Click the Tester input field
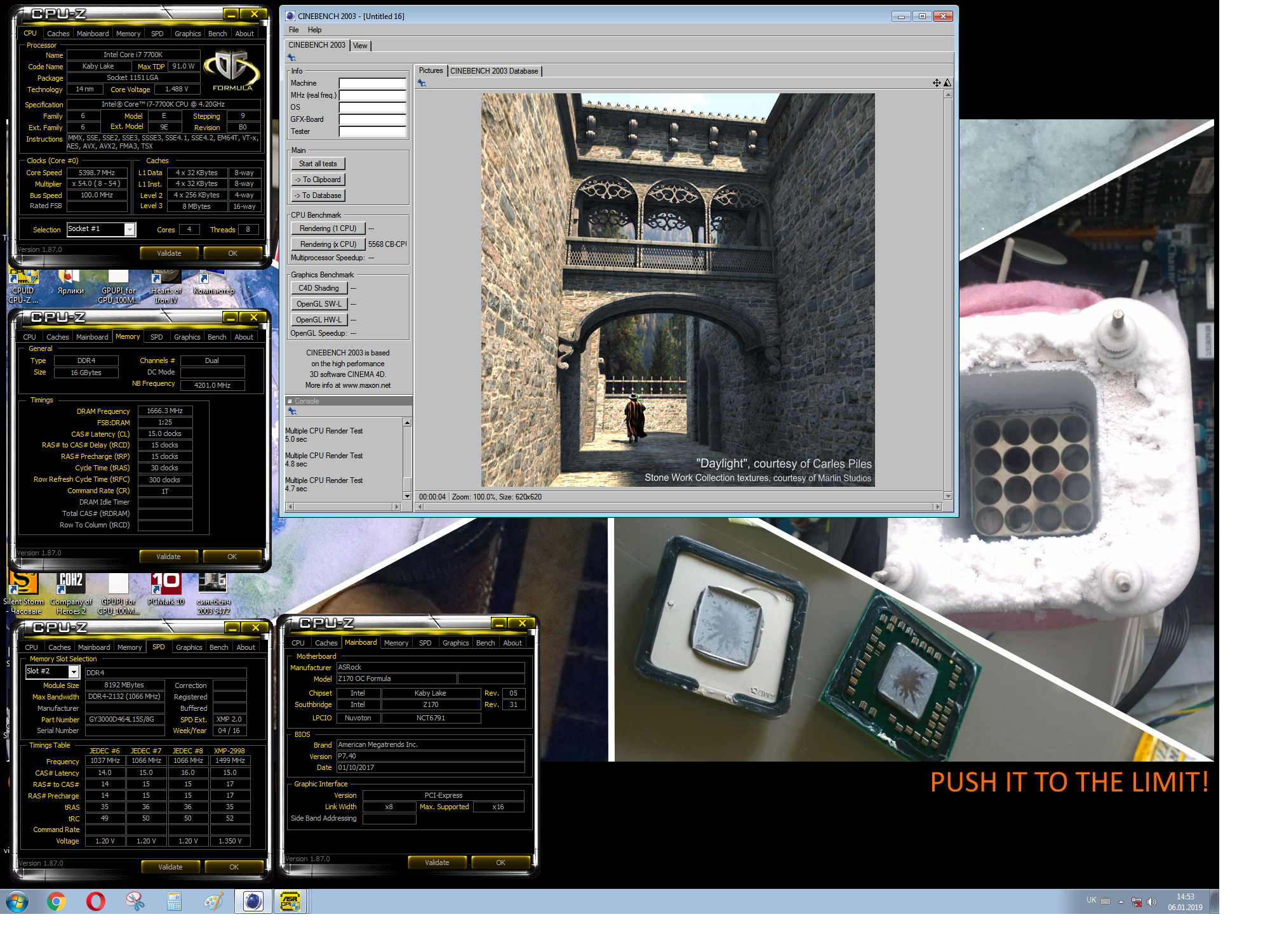The height and width of the screenshot is (952, 1270). [x=372, y=131]
